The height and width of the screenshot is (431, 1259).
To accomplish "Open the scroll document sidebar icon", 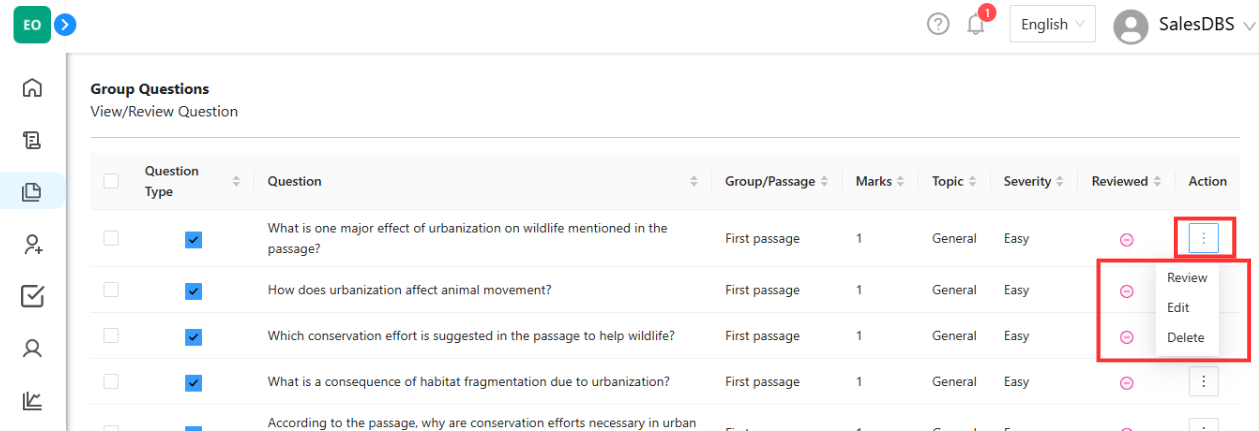I will coord(32,139).
